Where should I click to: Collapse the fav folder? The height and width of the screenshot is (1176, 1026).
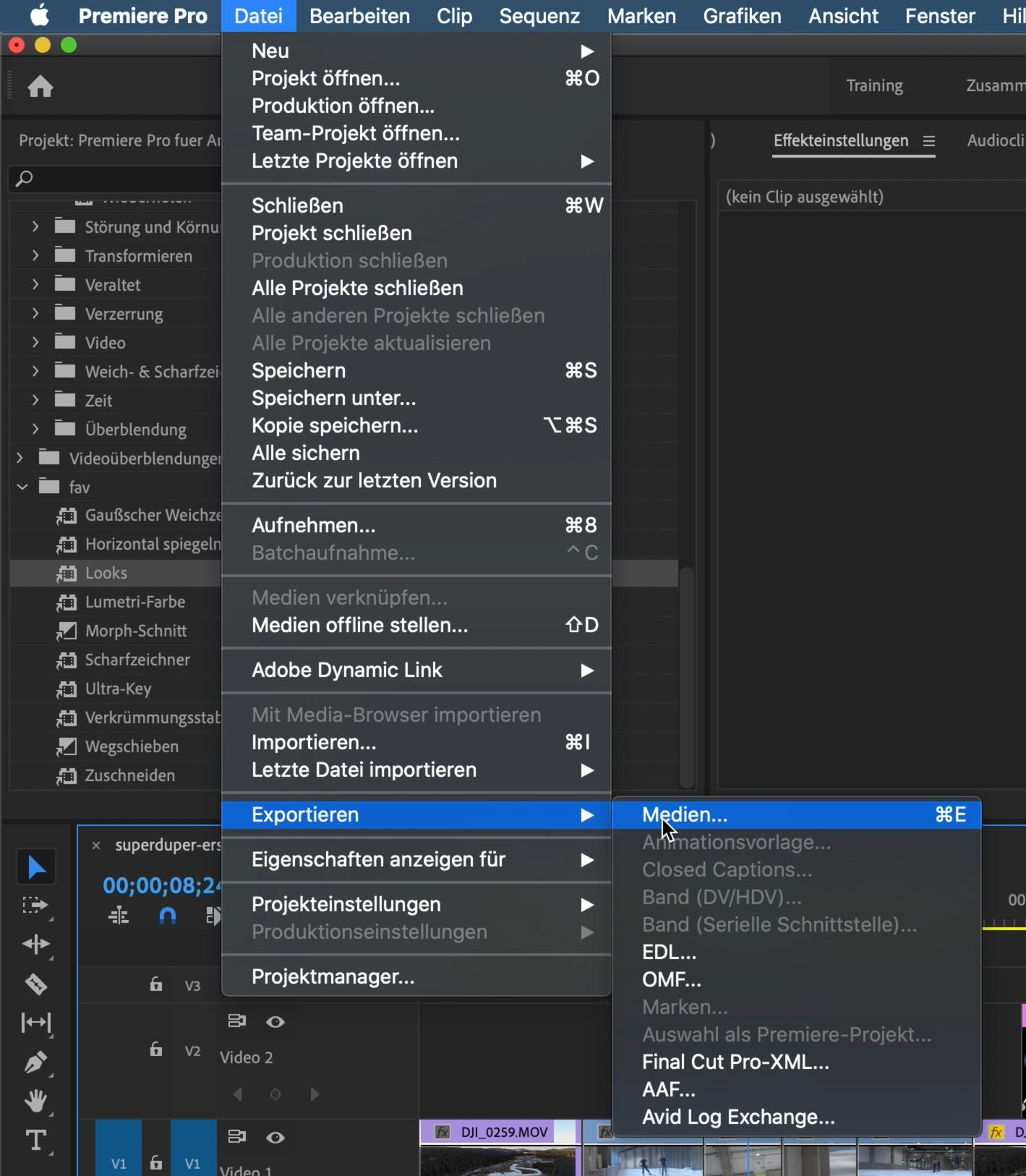click(22, 487)
